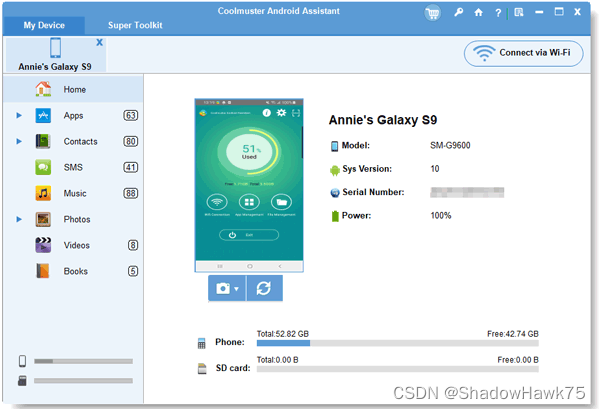The image size is (600, 409).
Task: Click the sidebar SD card mini bar
Action: coord(83,381)
